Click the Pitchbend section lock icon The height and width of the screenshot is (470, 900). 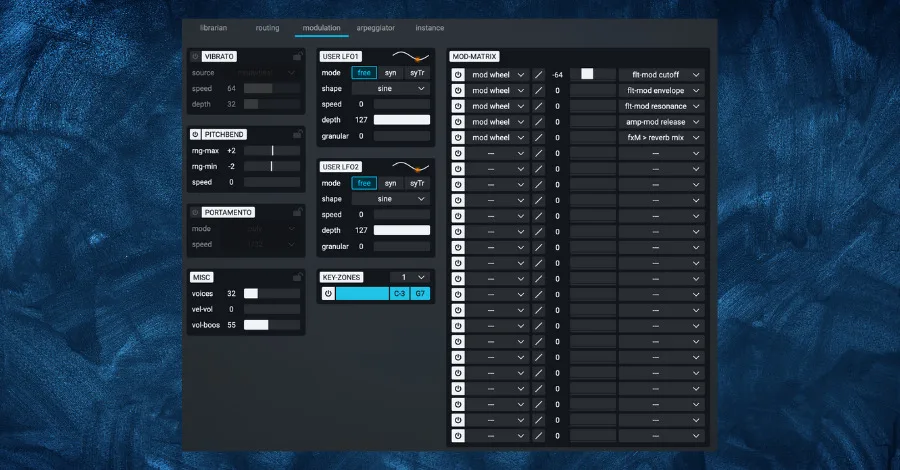point(297,134)
